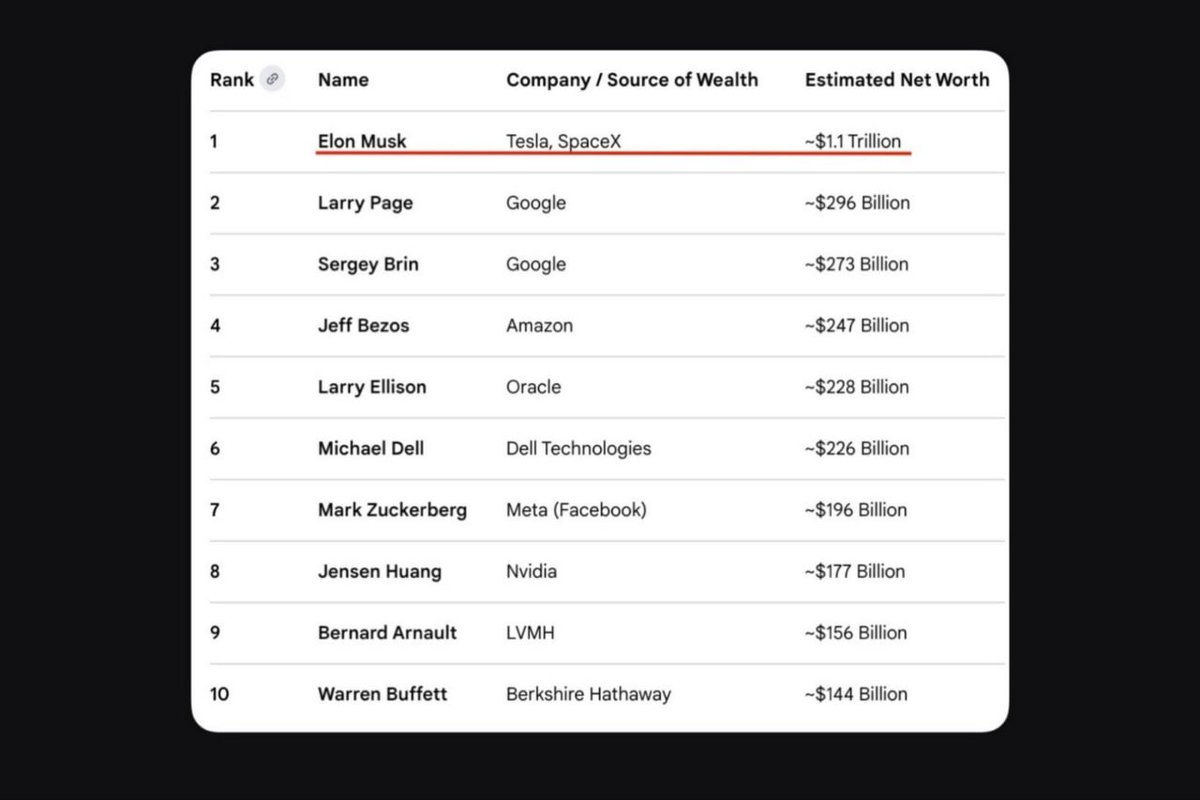
Task: Select the Name column header
Action: point(343,80)
